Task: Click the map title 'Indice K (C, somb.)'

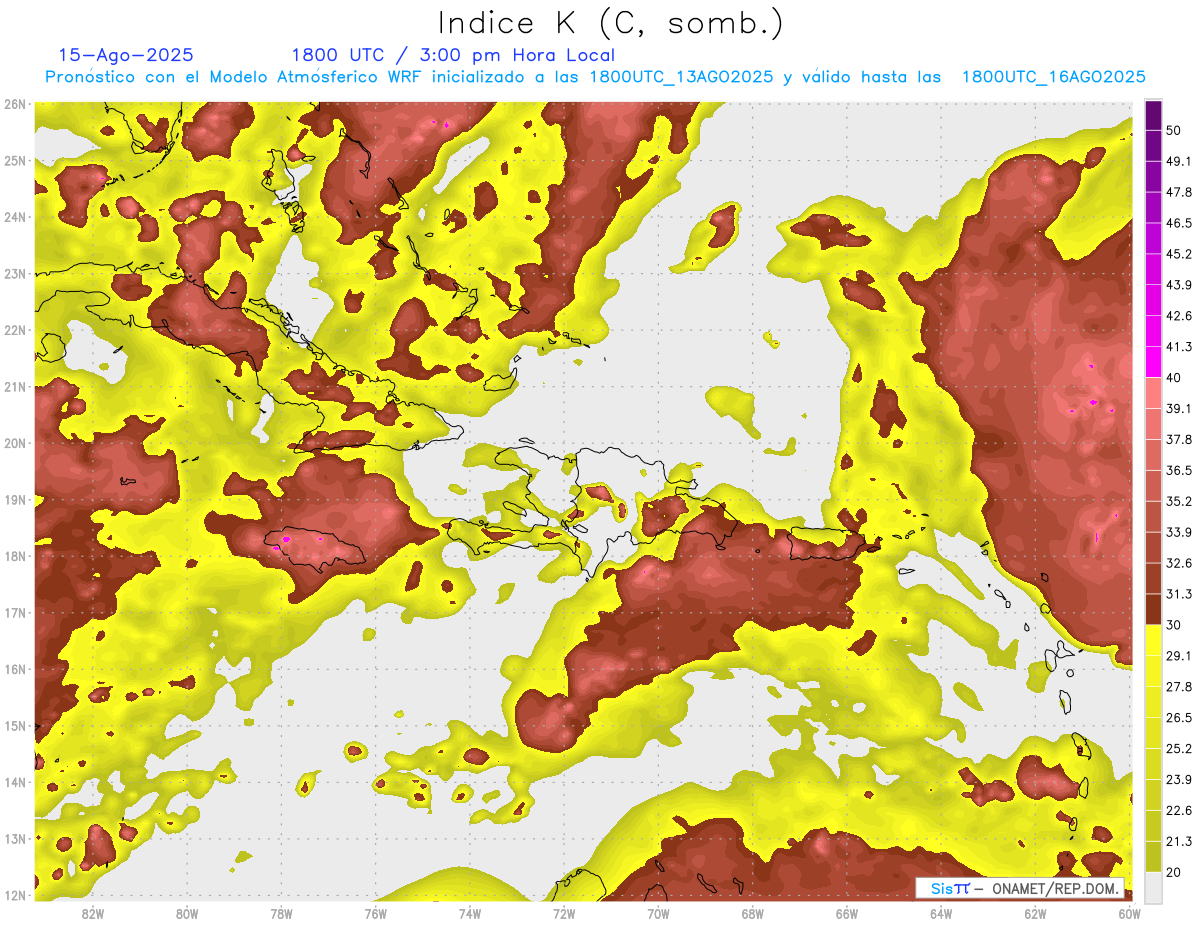Action: [610, 24]
